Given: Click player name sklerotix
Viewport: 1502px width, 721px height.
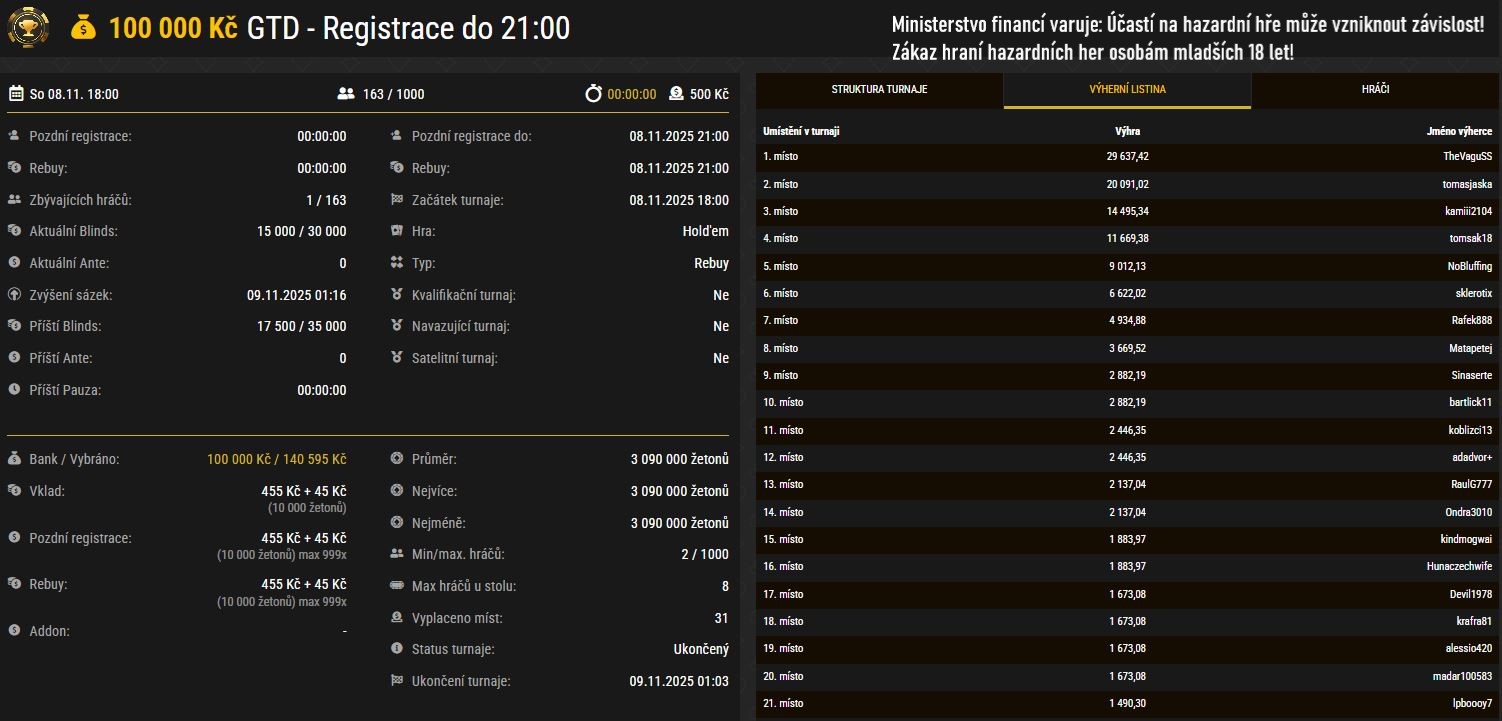Looking at the screenshot, I should point(1474,293).
